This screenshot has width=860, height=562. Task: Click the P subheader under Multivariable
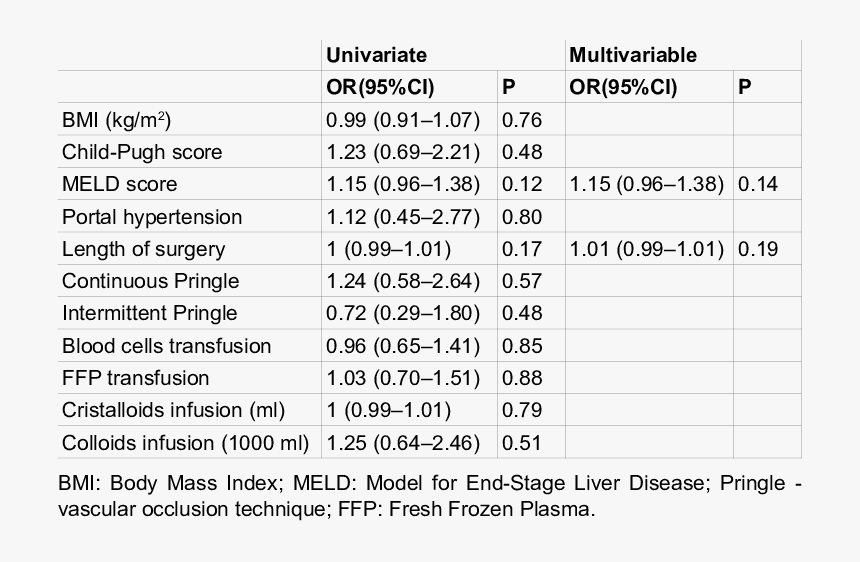click(744, 87)
